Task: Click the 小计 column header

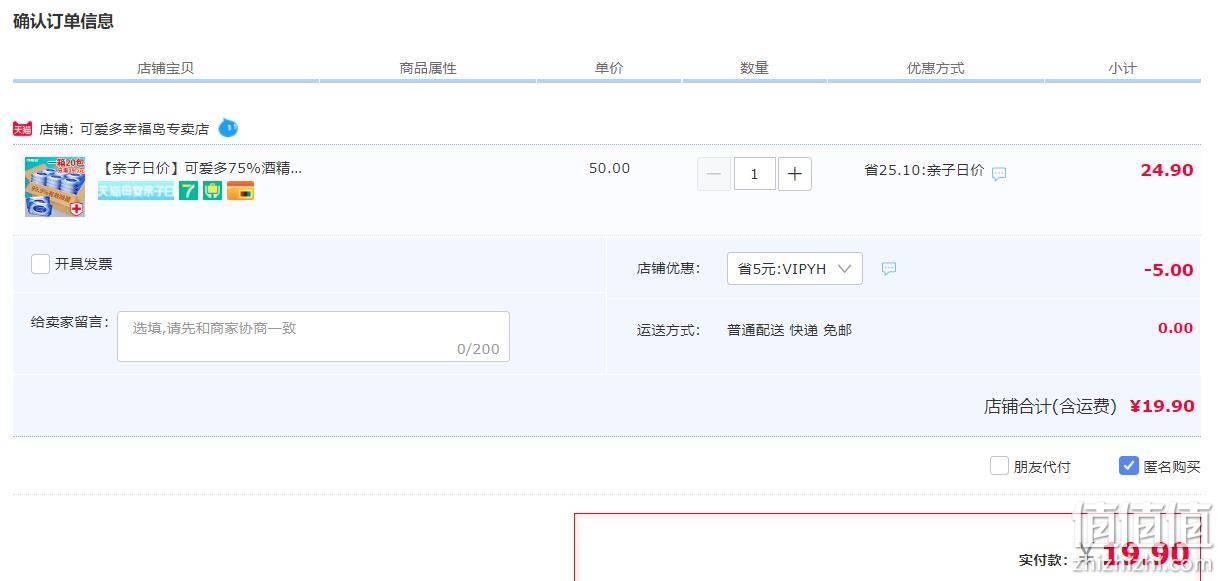Action: pos(1122,68)
